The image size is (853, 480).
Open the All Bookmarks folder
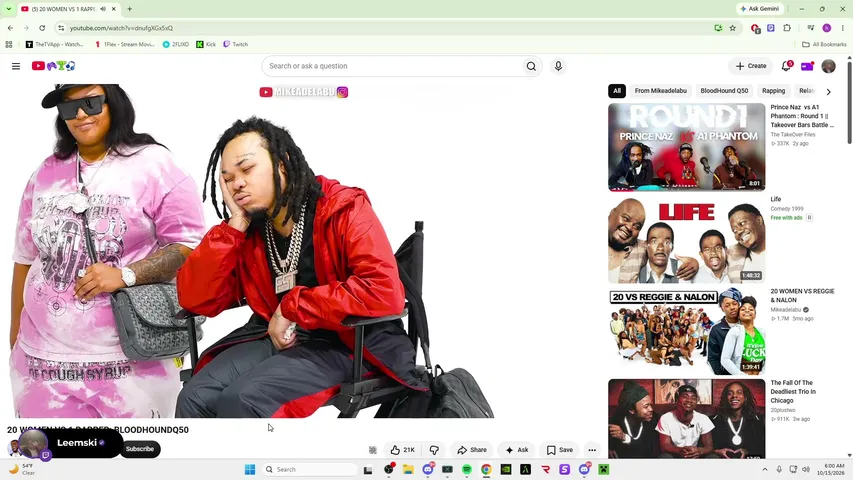point(824,44)
